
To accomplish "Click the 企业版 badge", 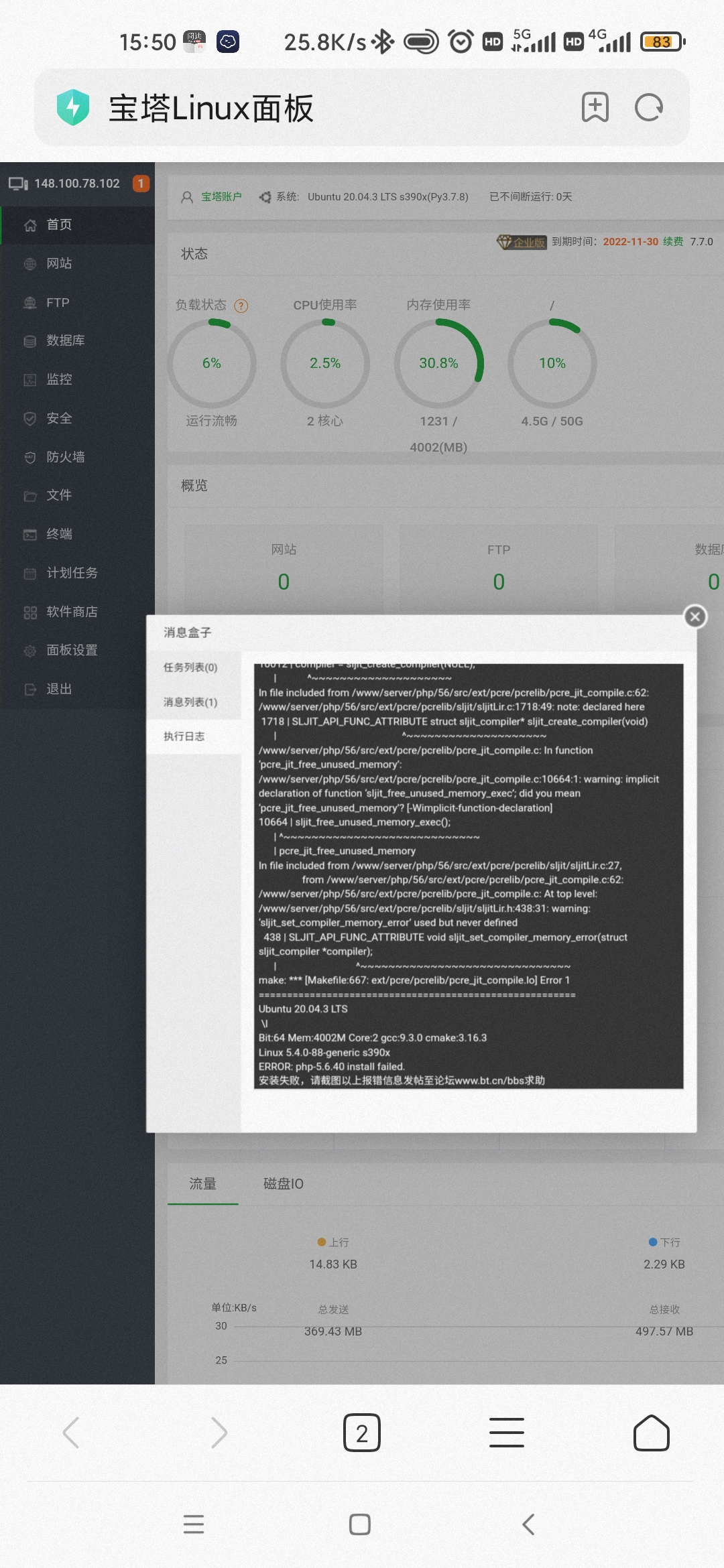I will 522,242.
